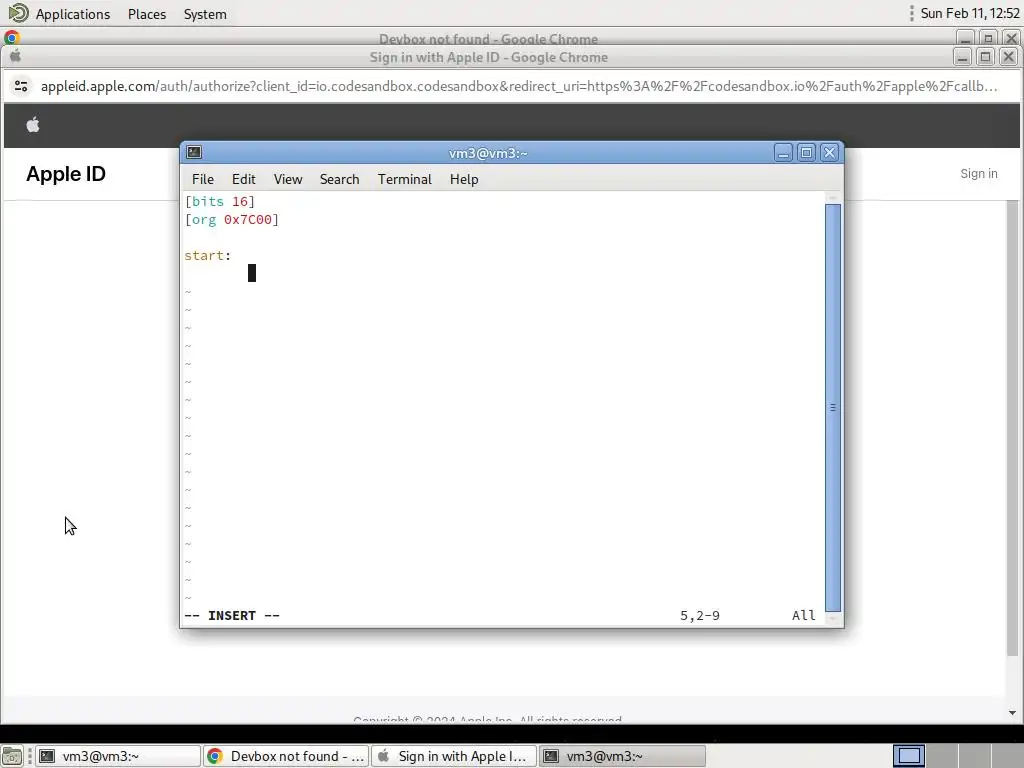Viewport: 1024px width, 768px height.
Task: Open the terminal File menu
Action: pyautogui.click(x=202, y=179)
